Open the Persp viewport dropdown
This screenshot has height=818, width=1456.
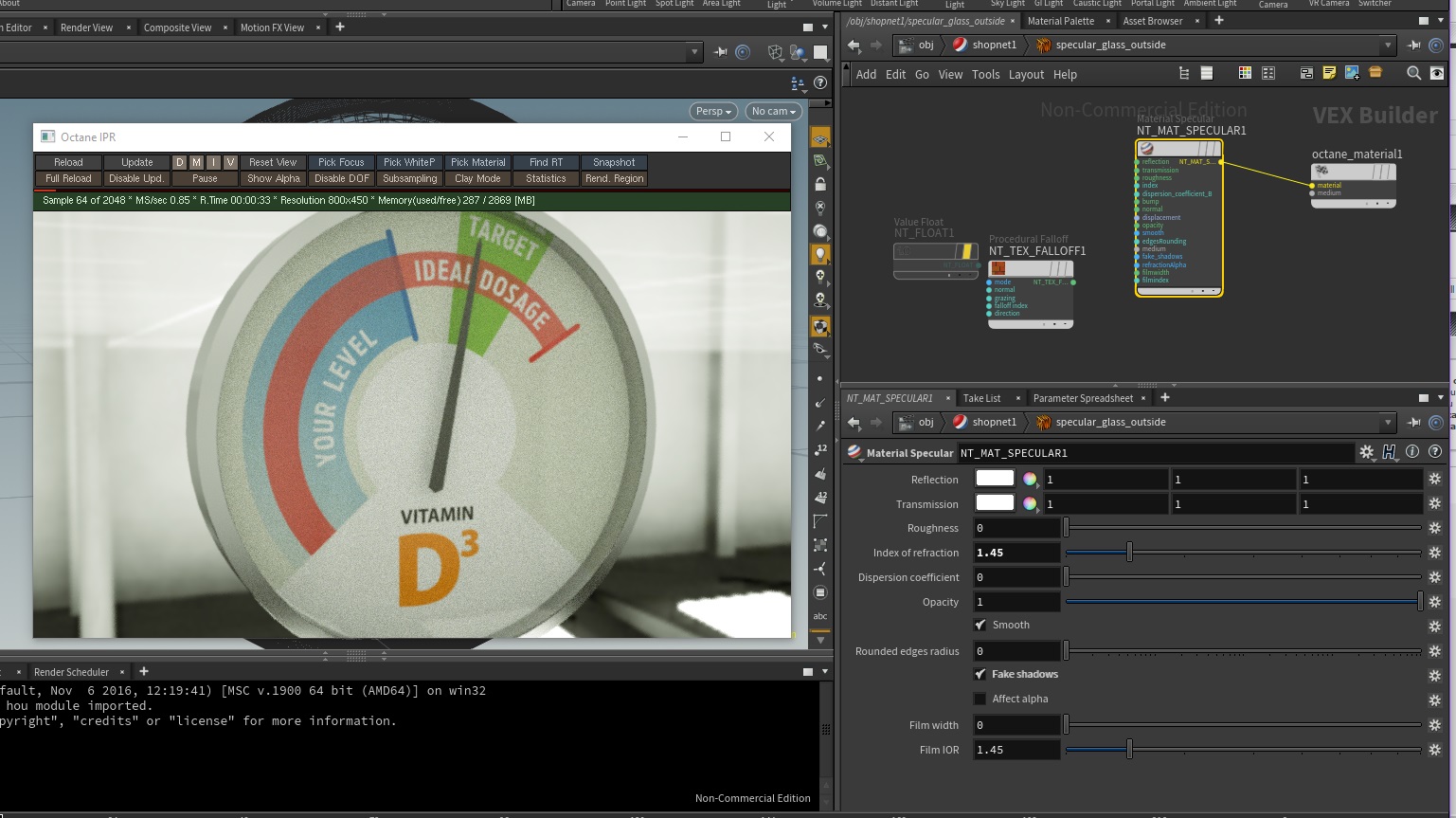(714, 111)
